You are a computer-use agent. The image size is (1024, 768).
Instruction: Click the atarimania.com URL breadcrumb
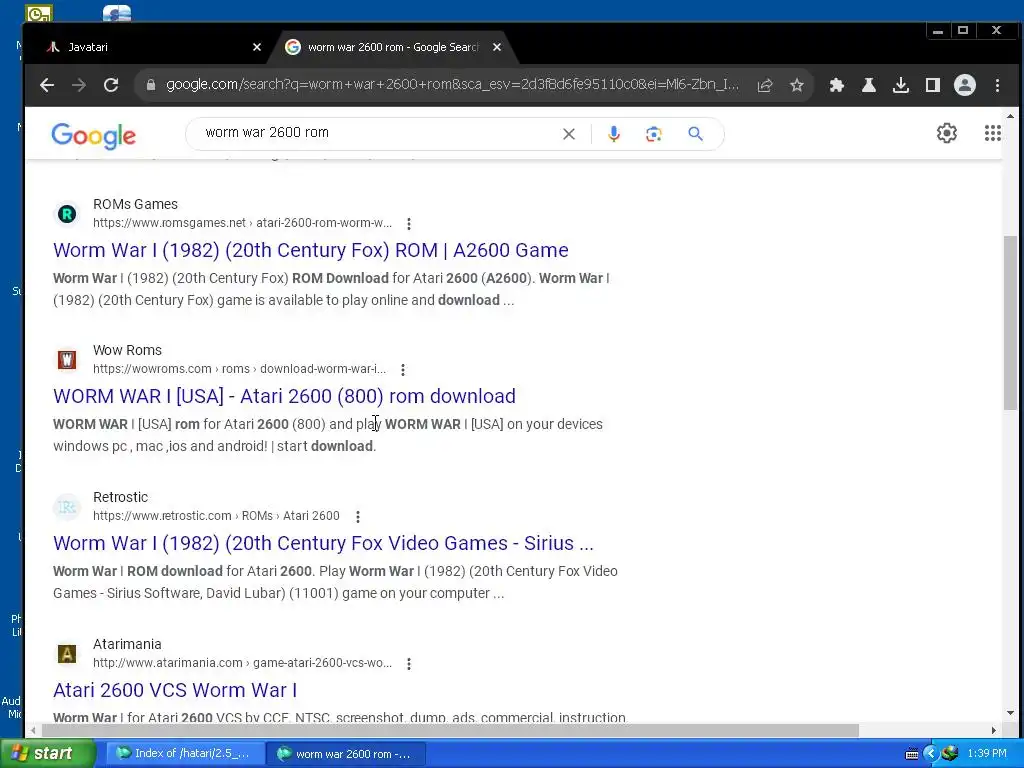242,663
